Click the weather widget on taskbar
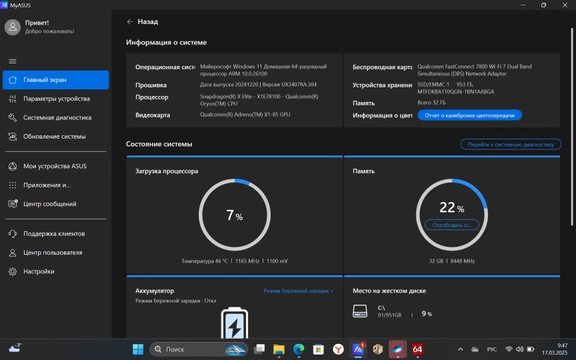Screen dimensions: 576x360 tap(15, 348)
